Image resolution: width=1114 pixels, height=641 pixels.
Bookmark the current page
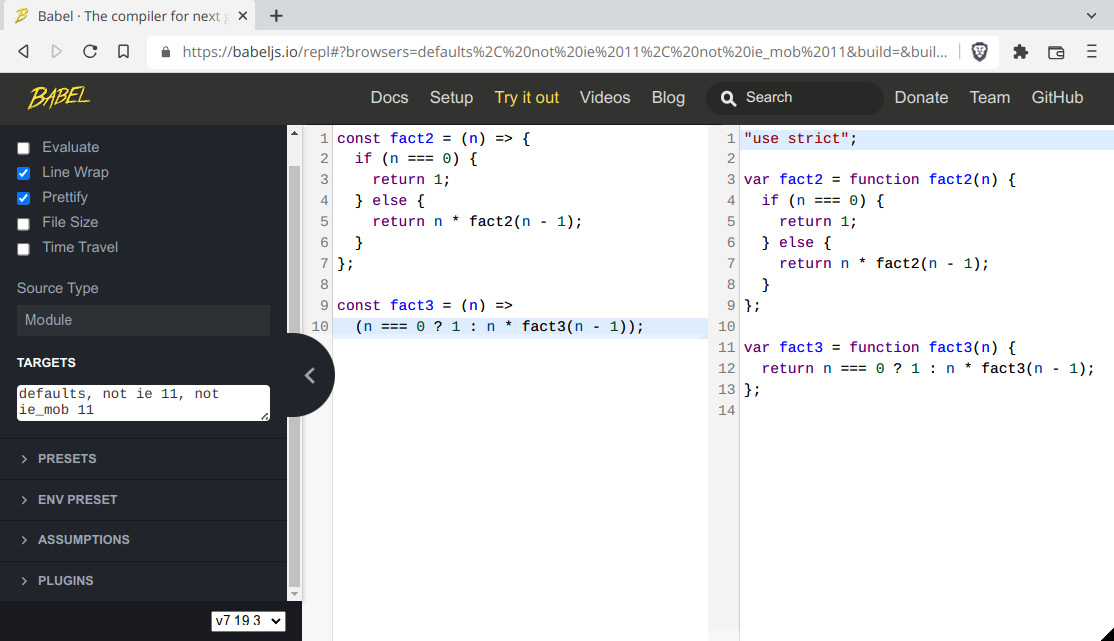click(x=123, y=51)
